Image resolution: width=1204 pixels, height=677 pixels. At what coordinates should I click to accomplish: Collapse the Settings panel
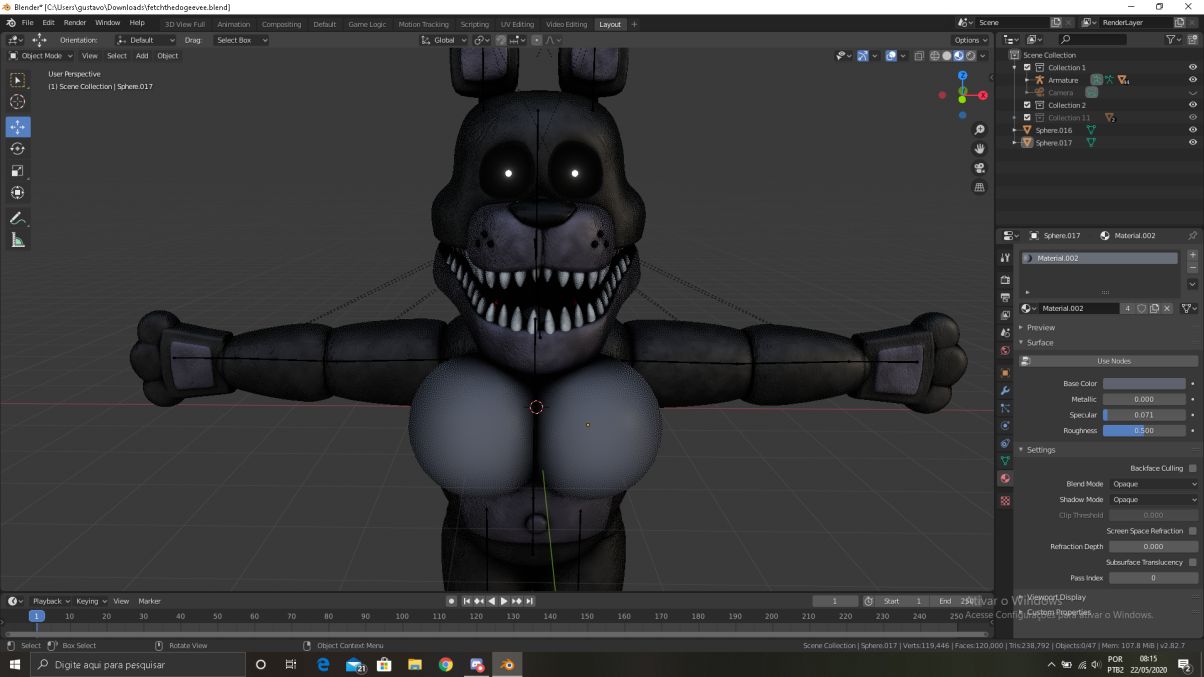pyautogui.click(x=1040, y=450)
